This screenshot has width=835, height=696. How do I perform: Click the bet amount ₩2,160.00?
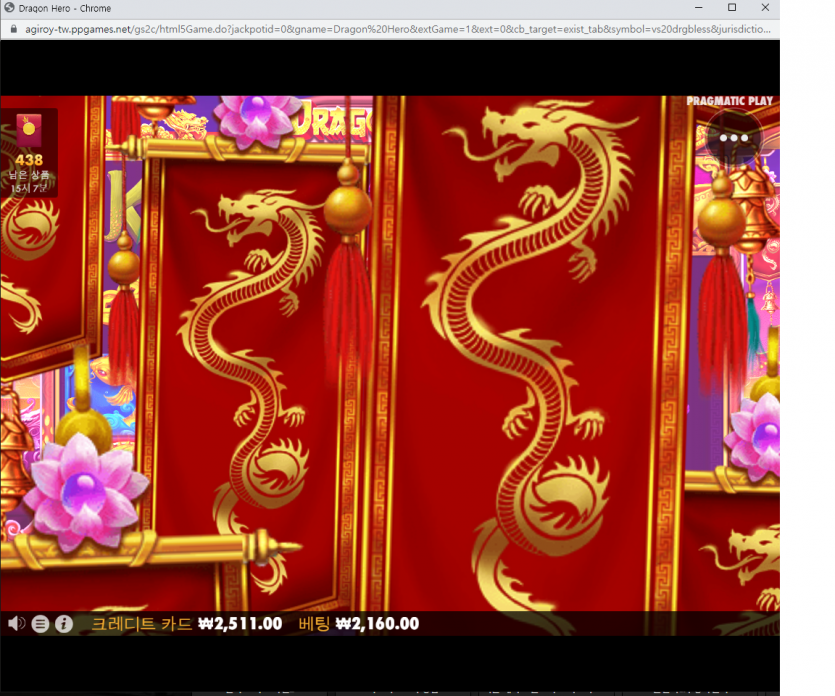[377, 624]
